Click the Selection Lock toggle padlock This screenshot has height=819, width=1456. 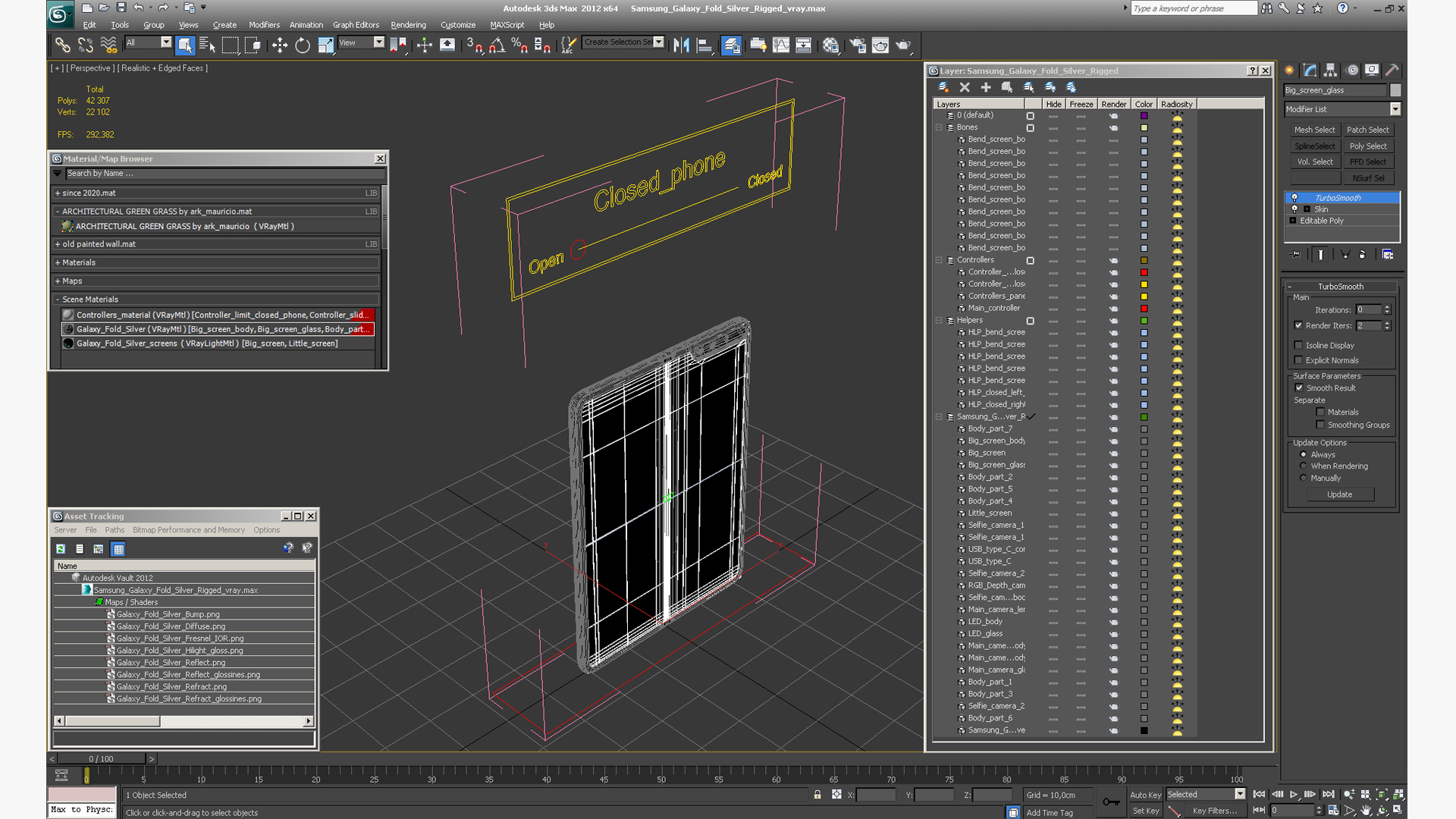point(817,795)
